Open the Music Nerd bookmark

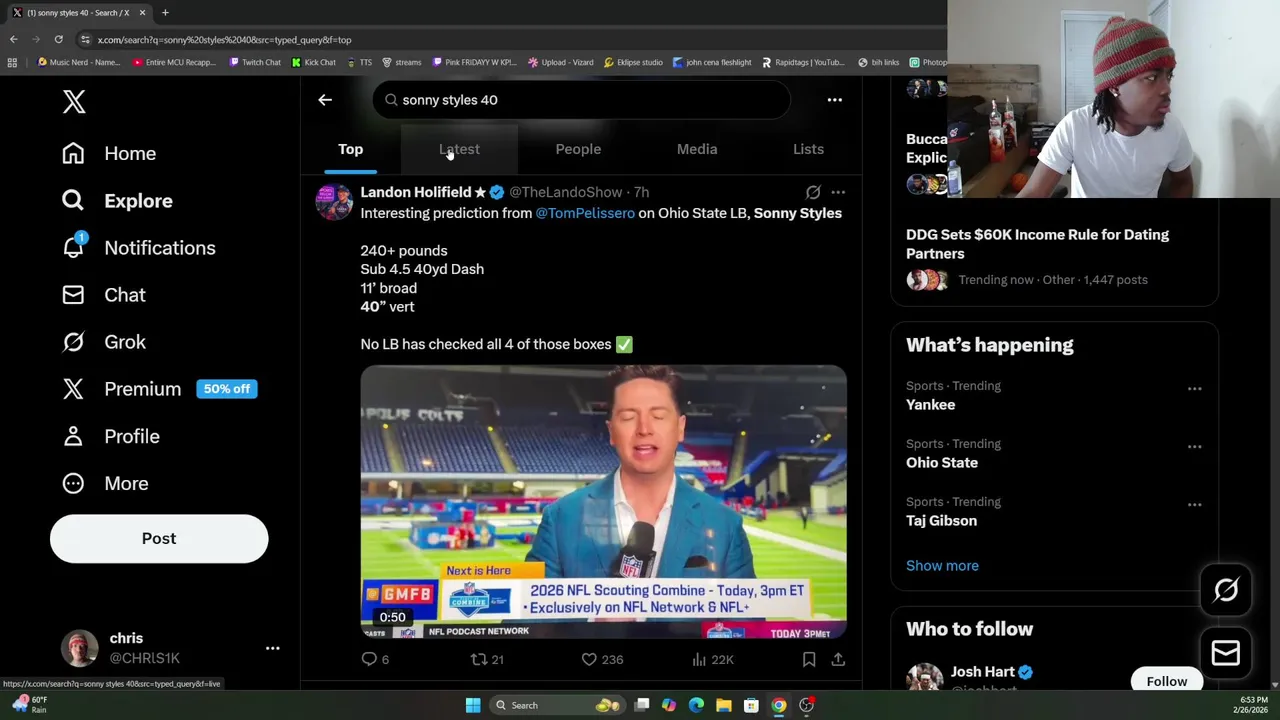click(x=78, y=62)
